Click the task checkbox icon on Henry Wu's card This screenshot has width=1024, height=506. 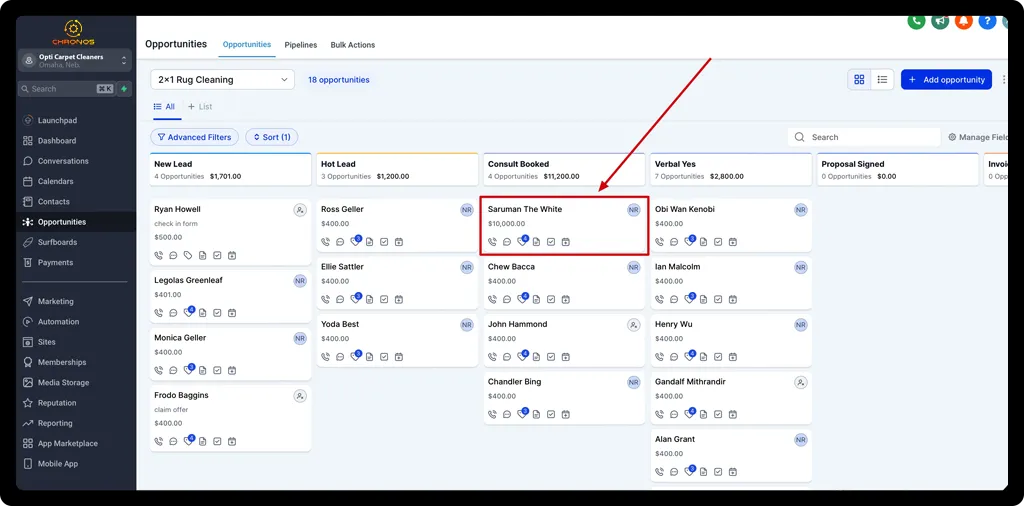point(718,356)
